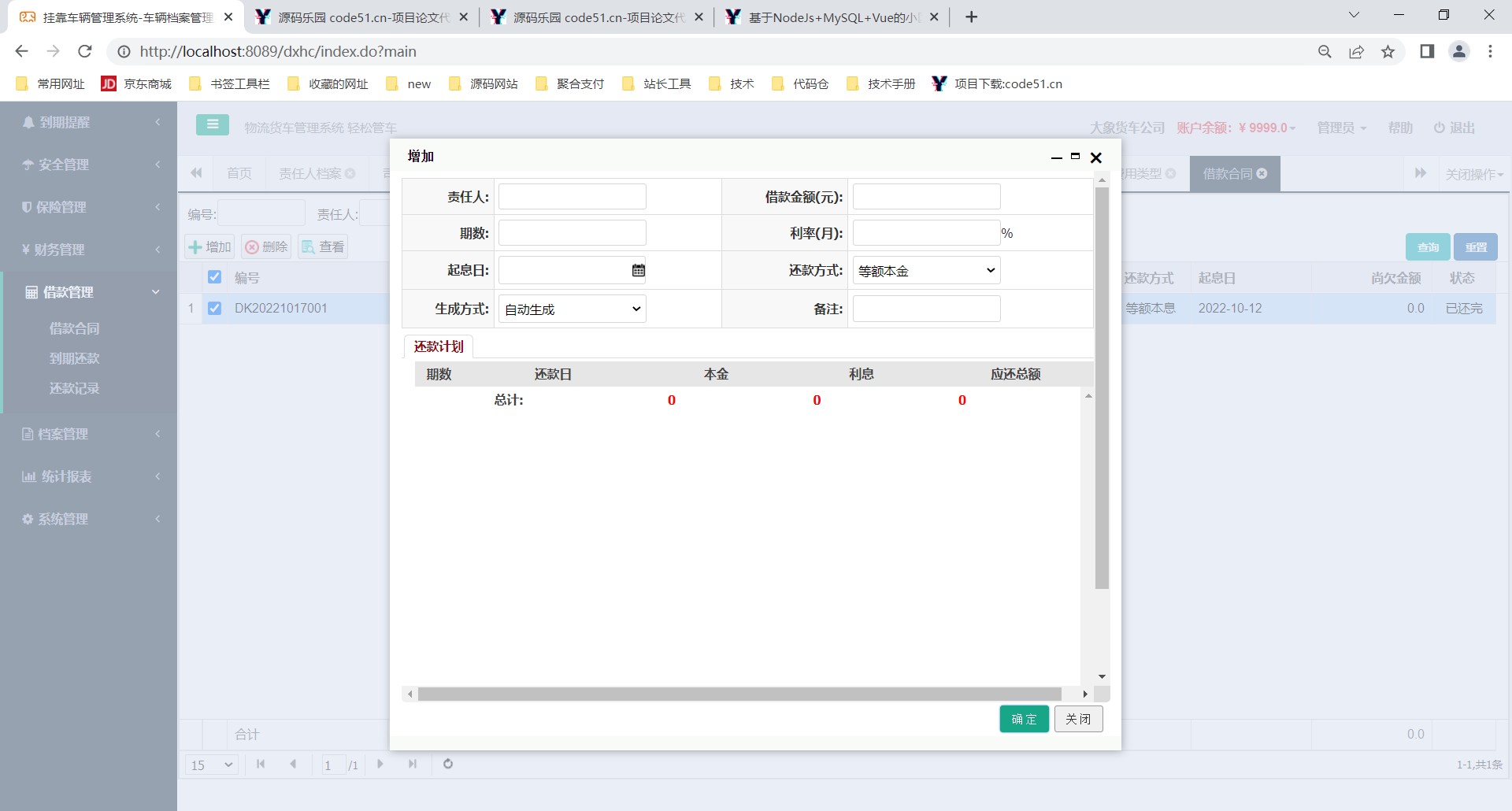Click 确定 button in dialog
1512x811 pixels.
(x=1024, y=719)
